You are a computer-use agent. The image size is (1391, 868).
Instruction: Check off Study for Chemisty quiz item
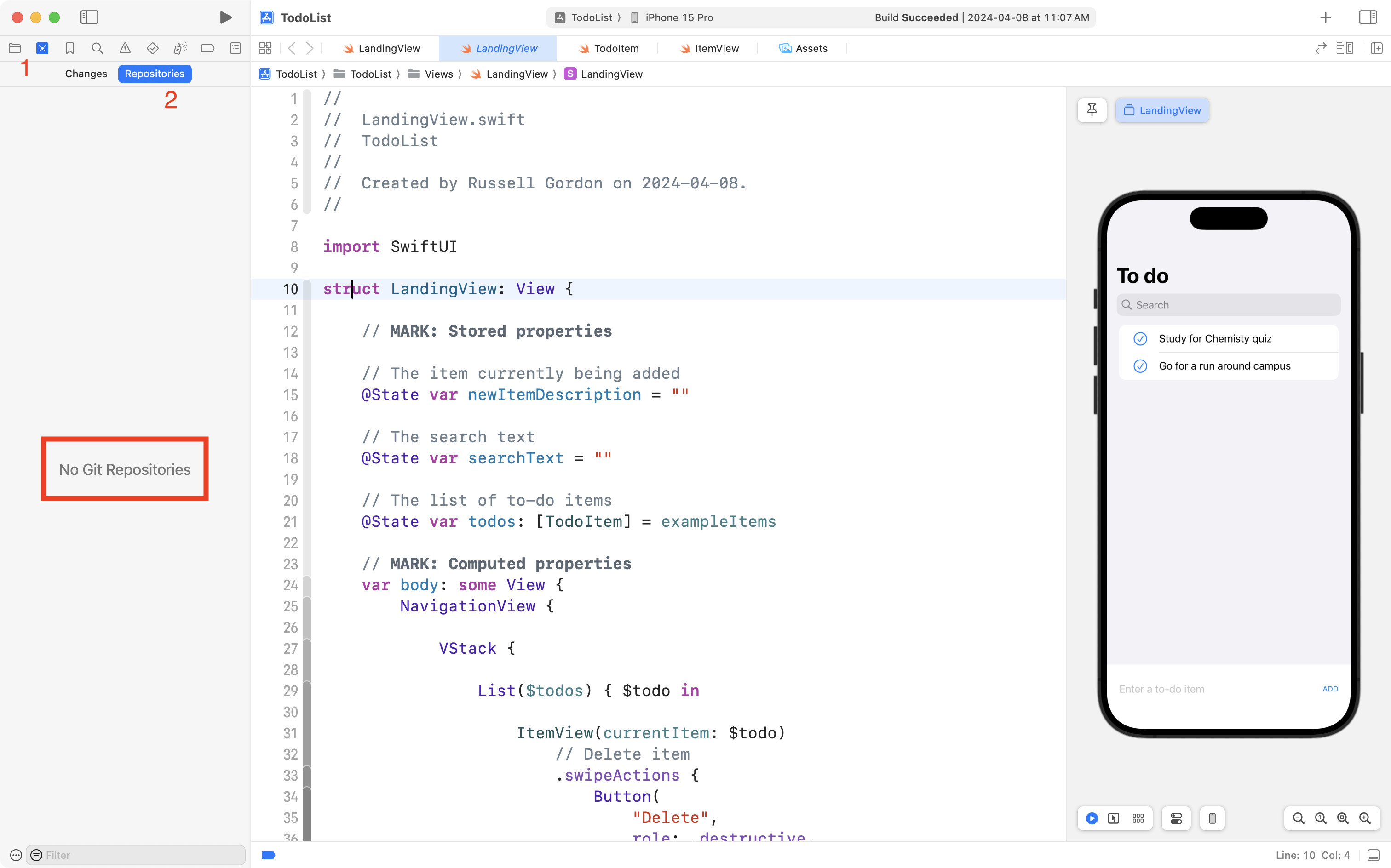[1140, 339]
